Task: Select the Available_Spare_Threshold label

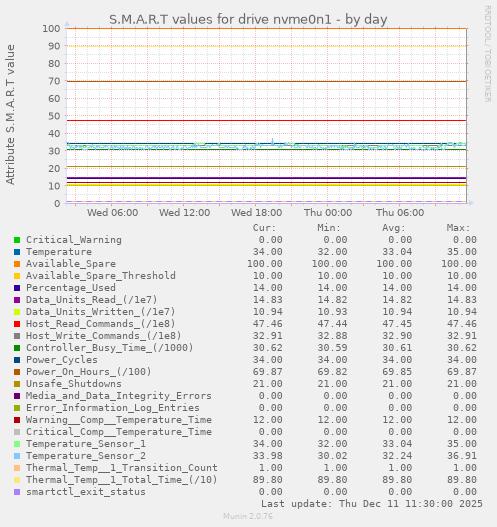Action: pos(101,276)
